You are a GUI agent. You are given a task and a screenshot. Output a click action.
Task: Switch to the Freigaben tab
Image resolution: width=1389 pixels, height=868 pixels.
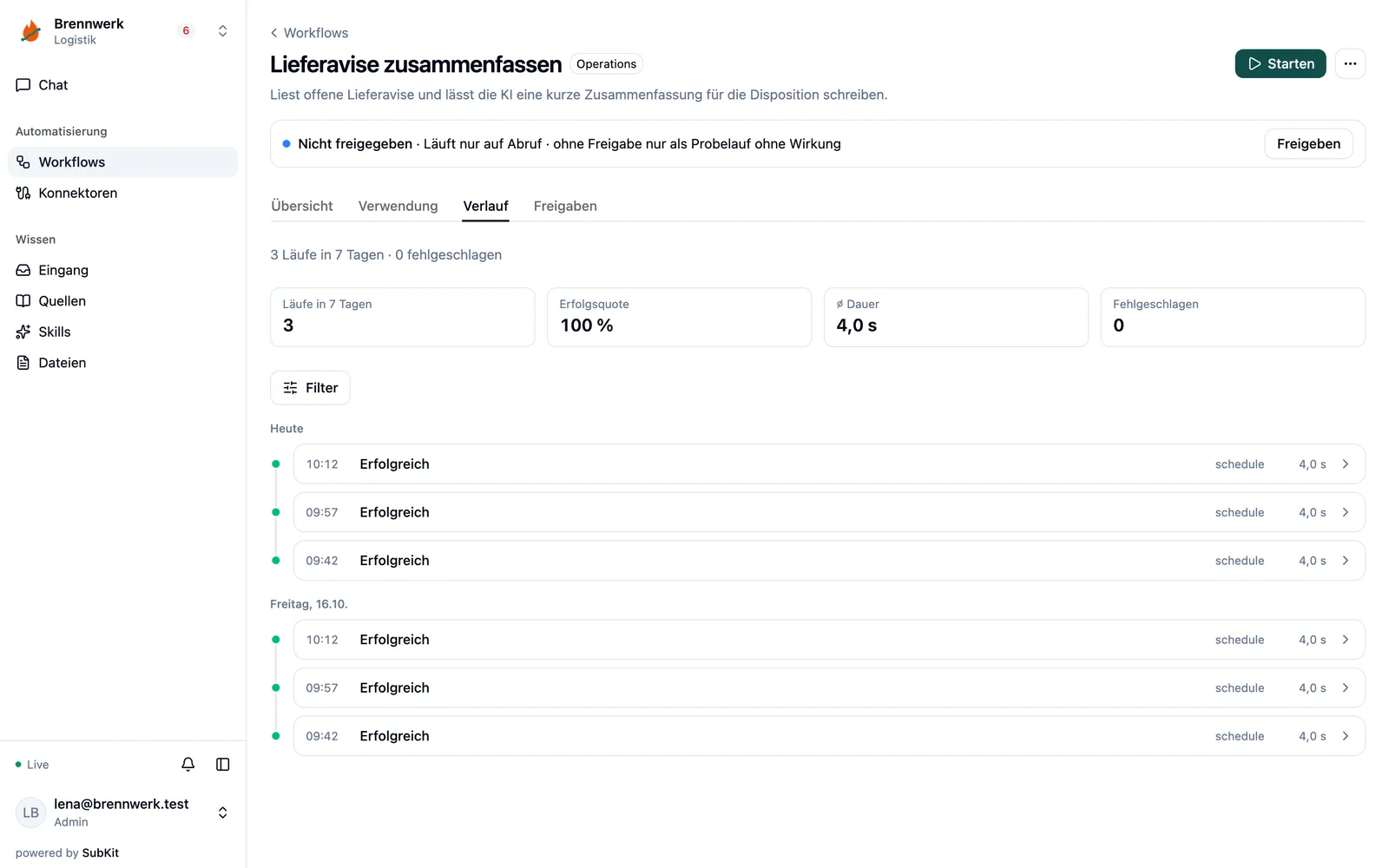(x=565, y=206)
